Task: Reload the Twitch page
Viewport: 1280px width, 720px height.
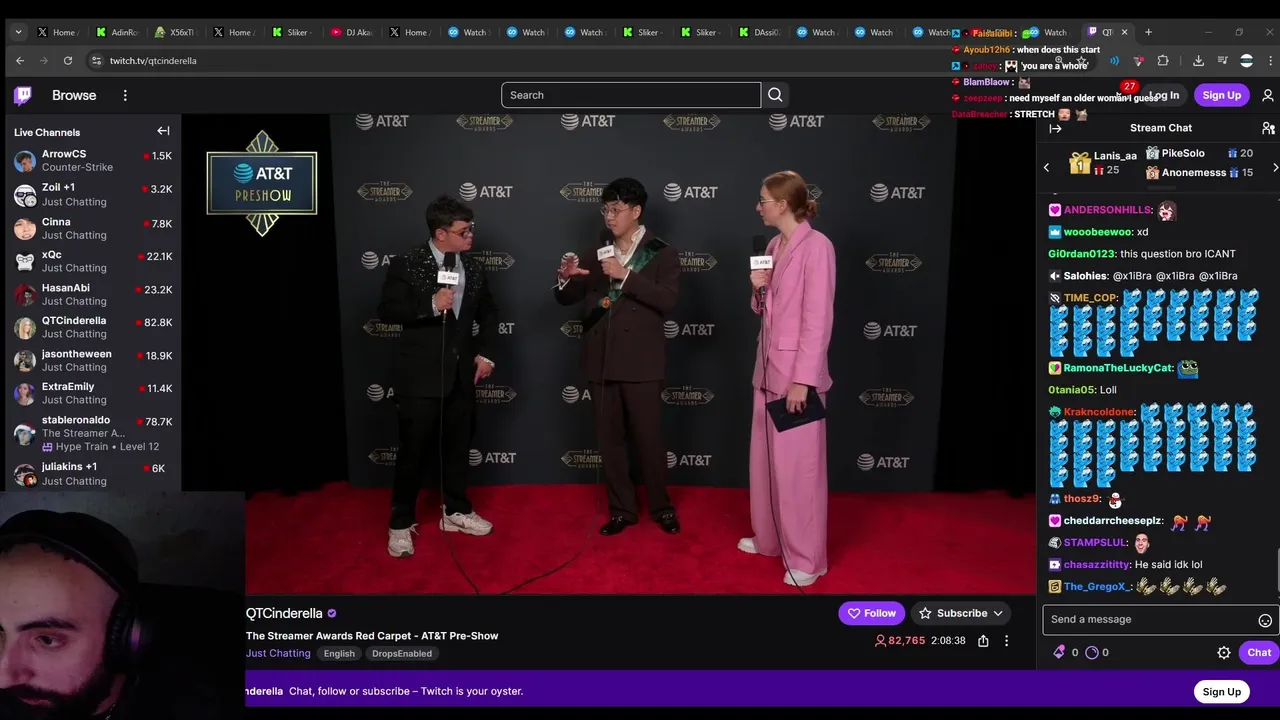Action: 68,60
